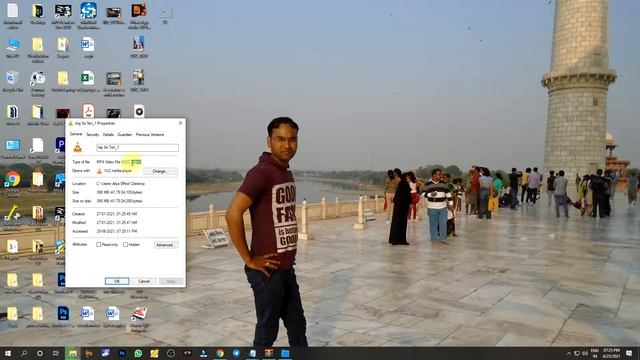Image resolution: width=640 pixels, height=360 pixels.
Task: Switch to the Security tab
Action: pyautogui.click(x=93, y=134)
